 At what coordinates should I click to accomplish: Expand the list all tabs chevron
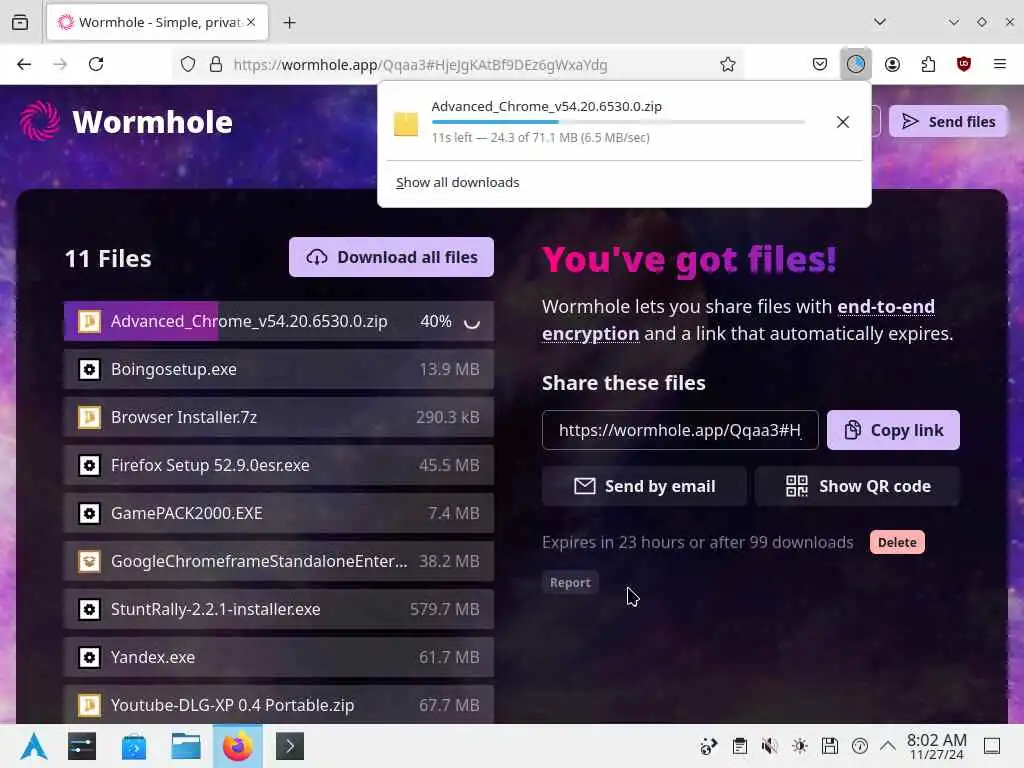pyautogui.click(x=880, y=22)
